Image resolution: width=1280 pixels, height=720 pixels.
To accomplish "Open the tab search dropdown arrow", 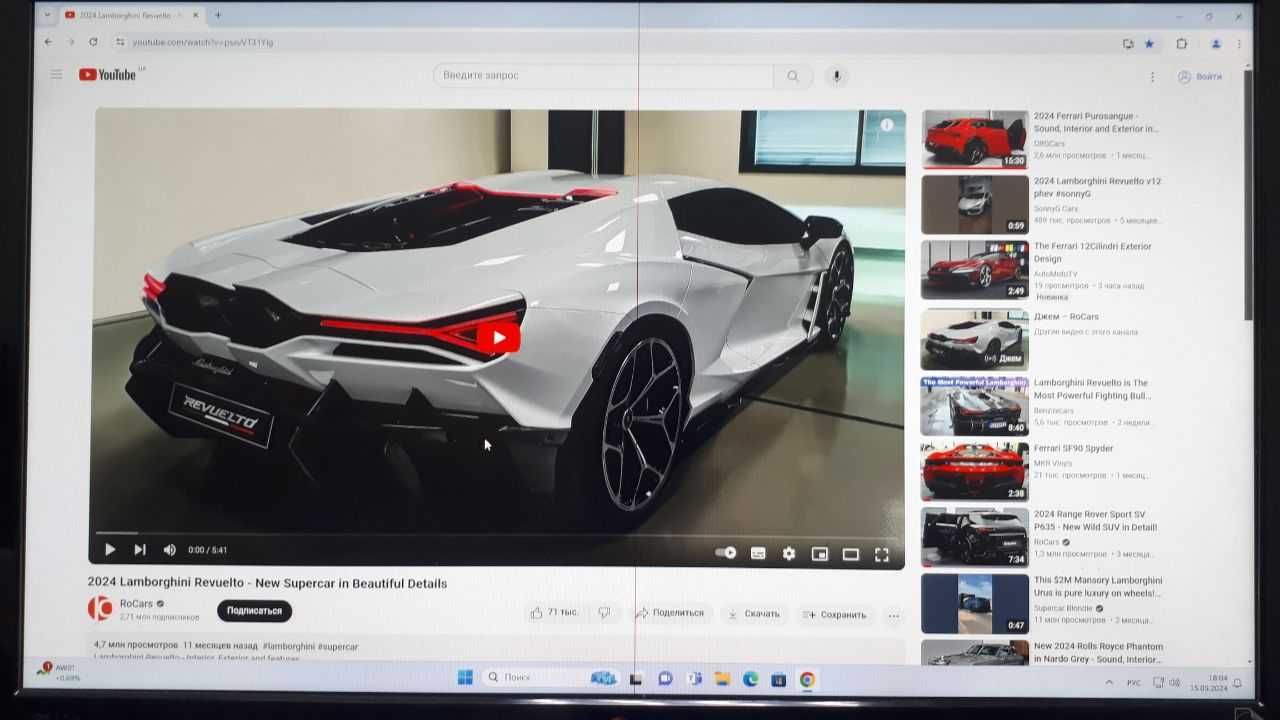I will point(46,15).
